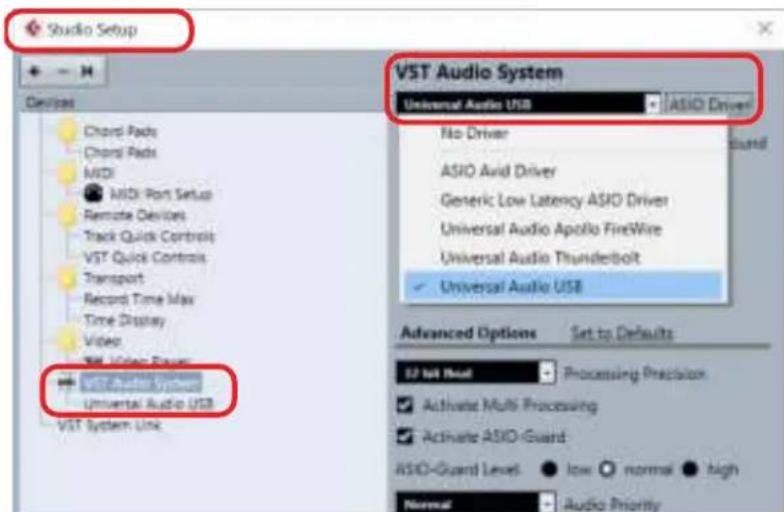Set ASIO-Guard Level to normal
Viewport: 784px width, 512px height.
pos(608,469)
